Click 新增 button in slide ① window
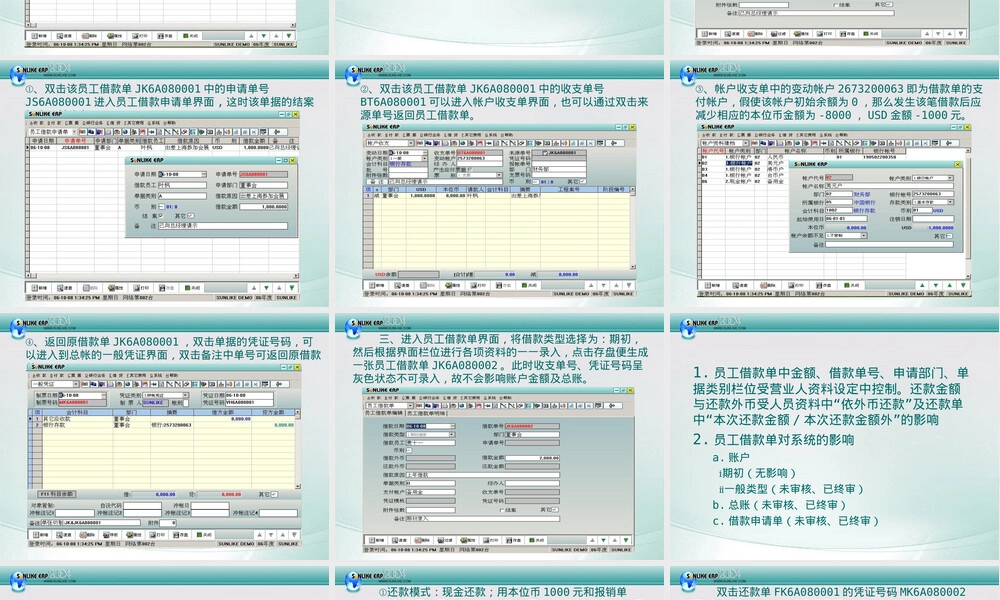 [x=40, y=288]
